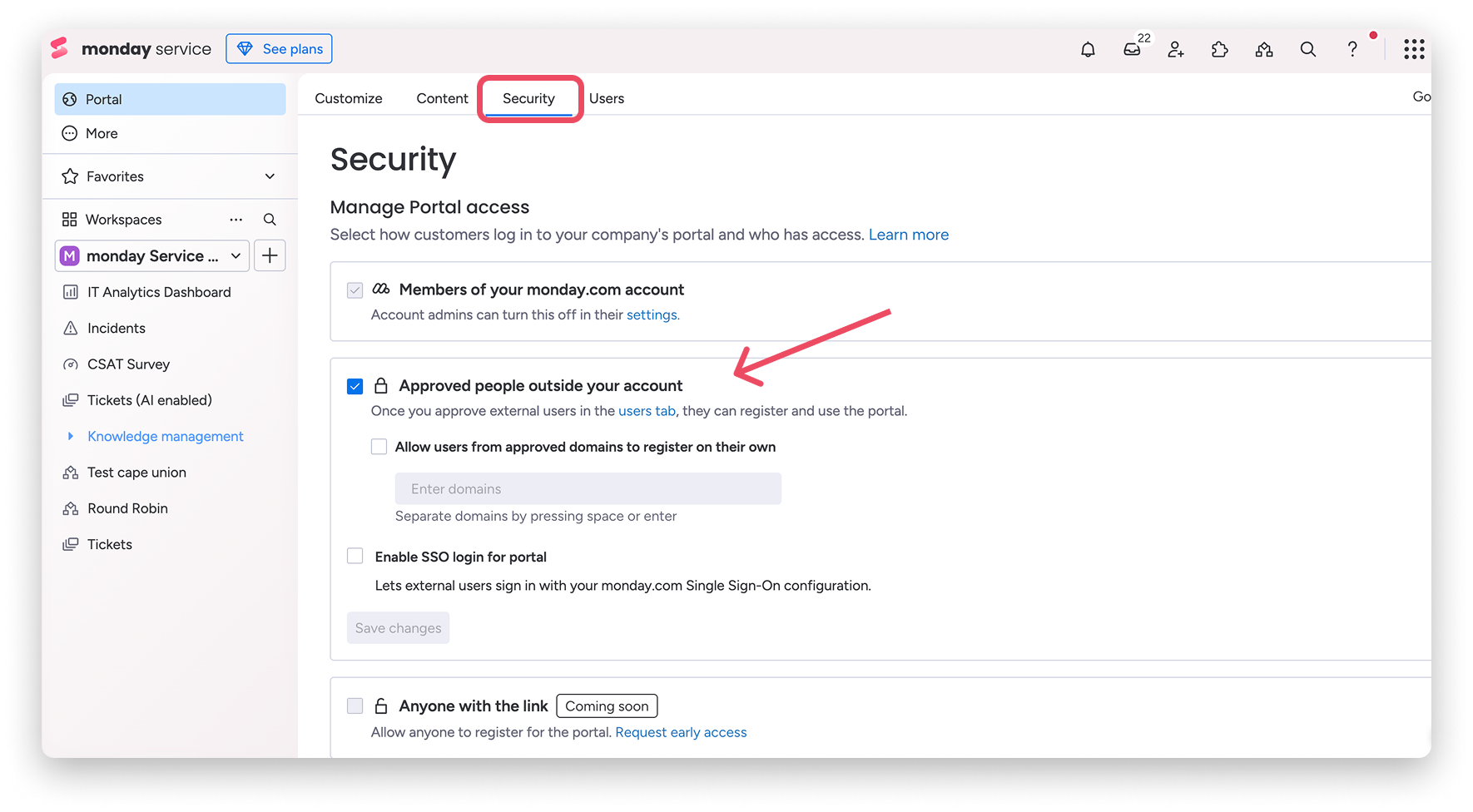The height and width of the screenshot is (812, 1473).
Task: Click the search magnifier in top bar
Action: click(1308, 49)
